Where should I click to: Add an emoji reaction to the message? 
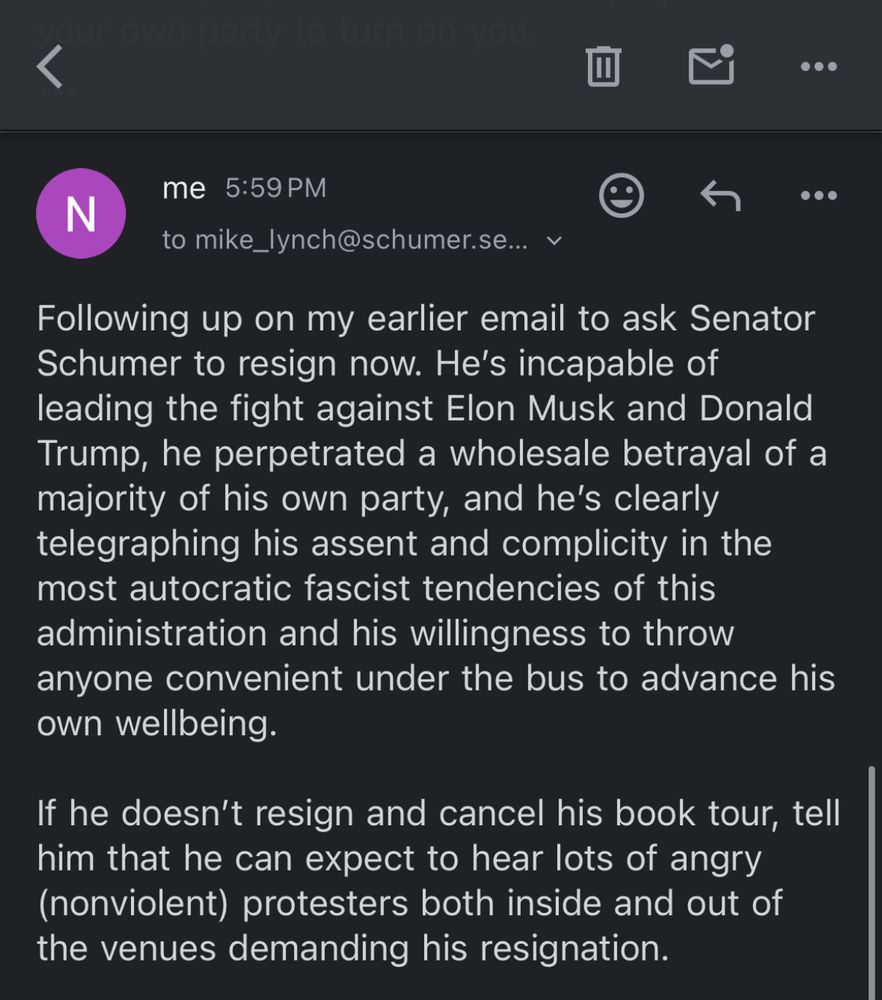click(621, 195)
